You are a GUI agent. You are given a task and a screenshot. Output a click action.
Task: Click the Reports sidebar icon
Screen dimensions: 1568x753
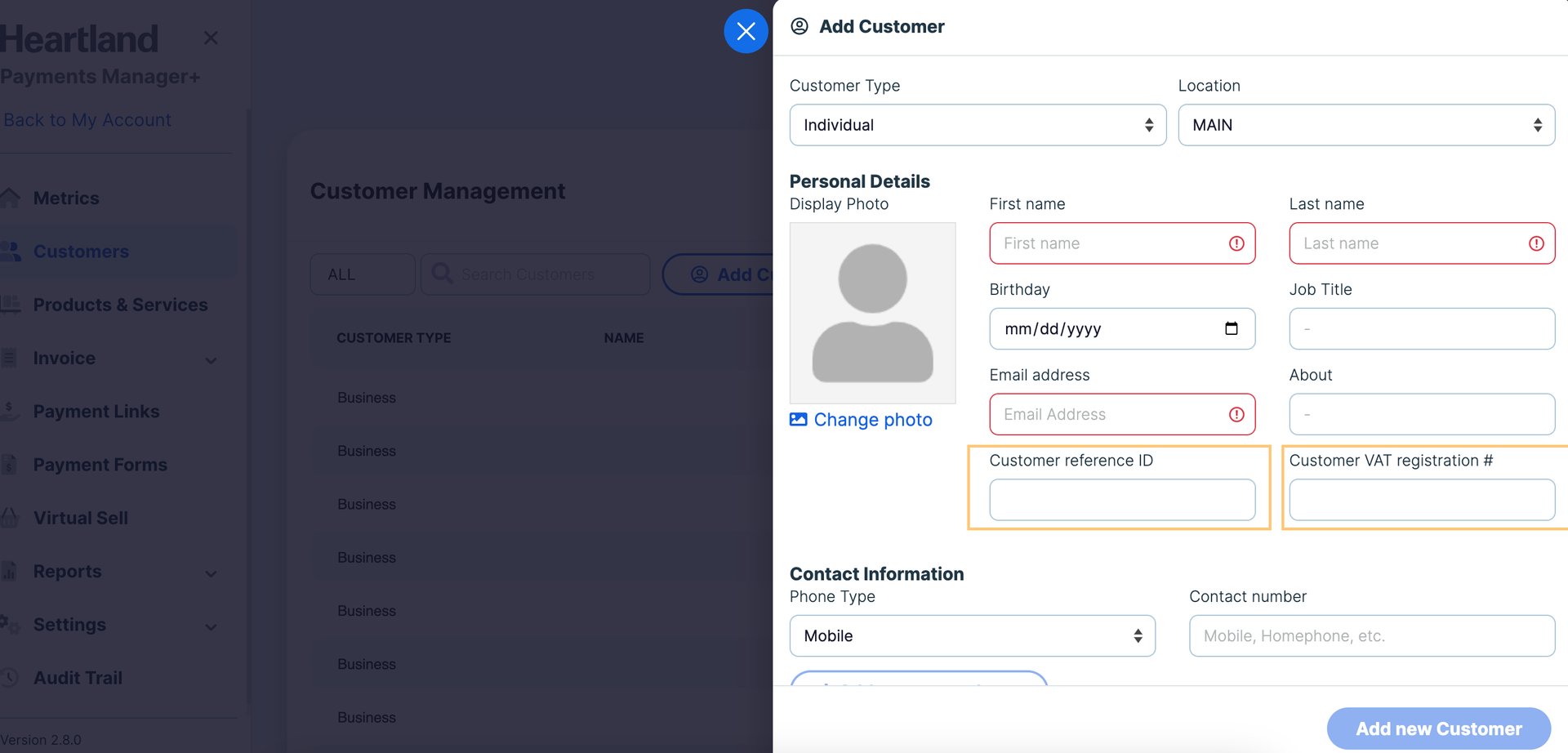pos(8,571)
